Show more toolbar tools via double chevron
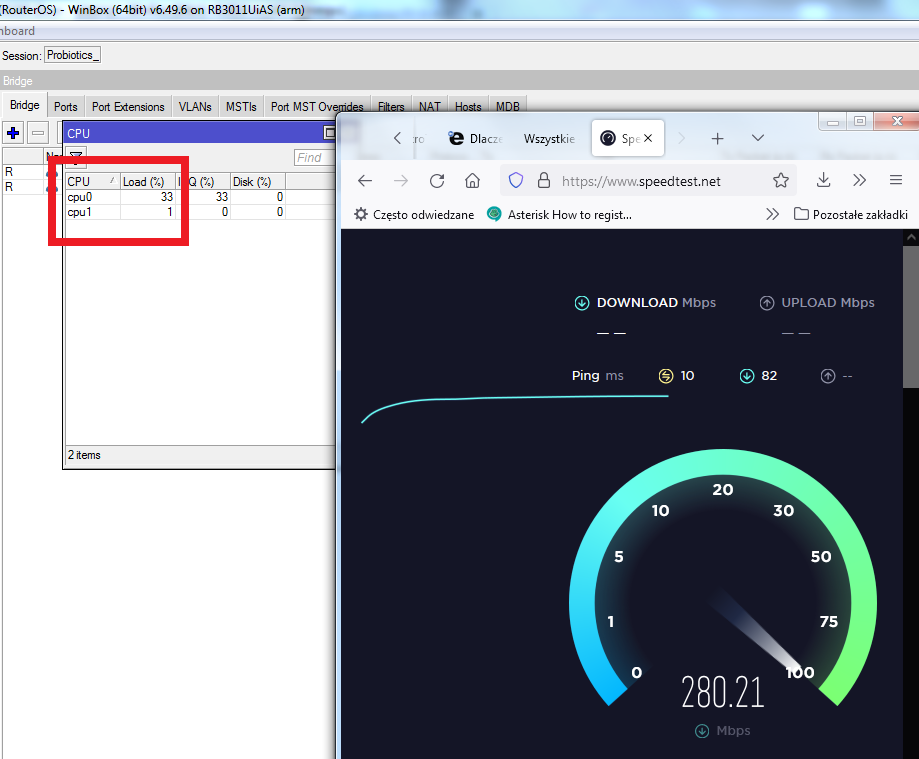Image resolution: width=919 pixels, height=759 pixels. 859,180
